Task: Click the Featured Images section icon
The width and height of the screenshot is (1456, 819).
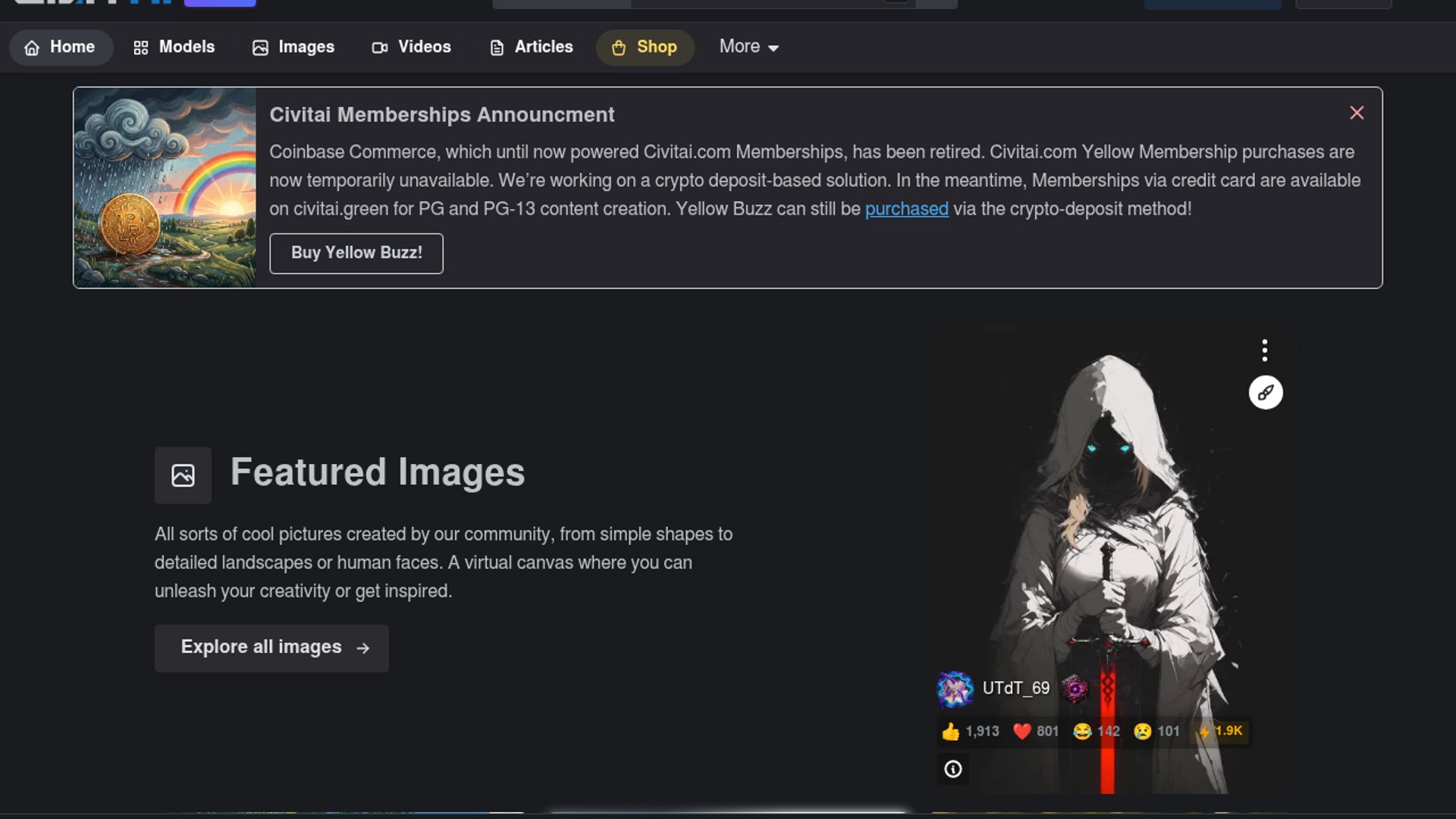Action: pyautogui.click(x=183, y=475)
